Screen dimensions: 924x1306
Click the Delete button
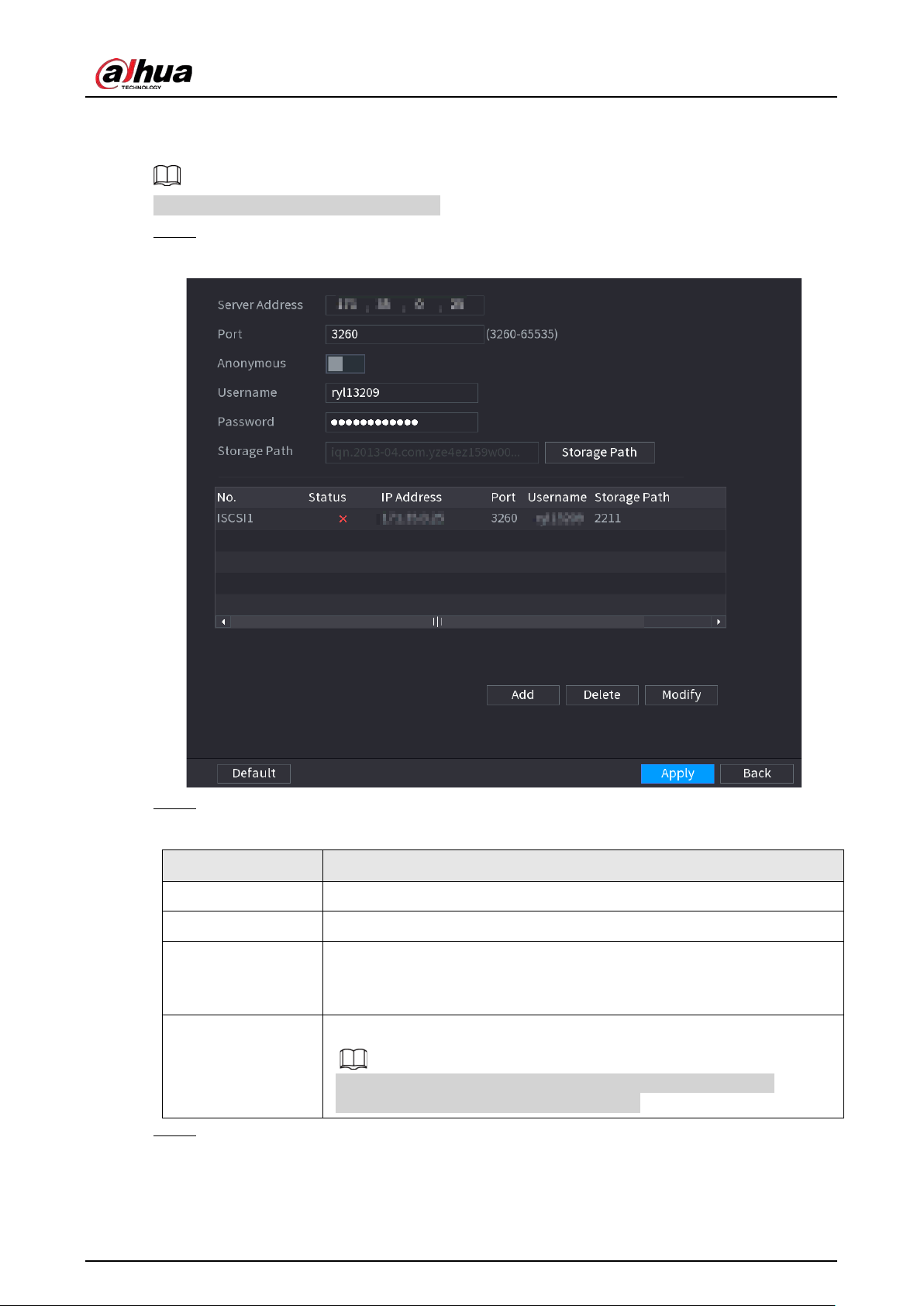[602, 695]
